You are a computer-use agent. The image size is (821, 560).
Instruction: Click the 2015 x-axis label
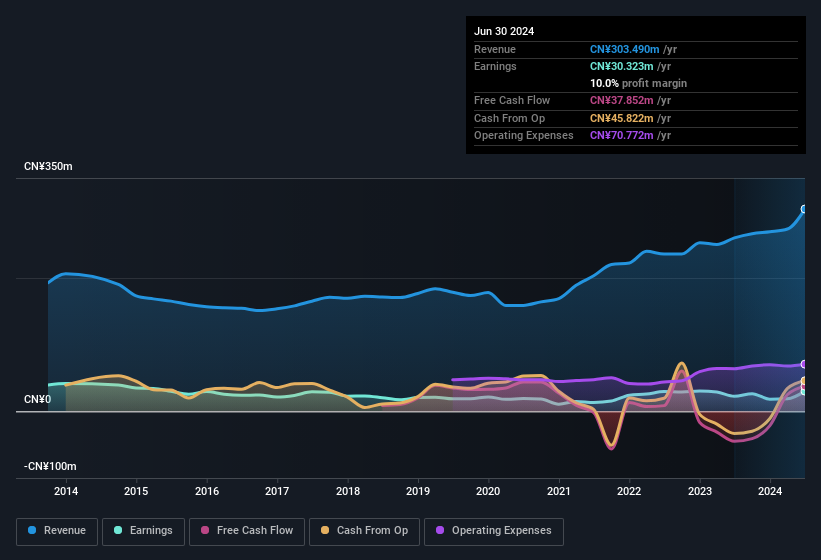pyautogui.click(x=136, y=491)
